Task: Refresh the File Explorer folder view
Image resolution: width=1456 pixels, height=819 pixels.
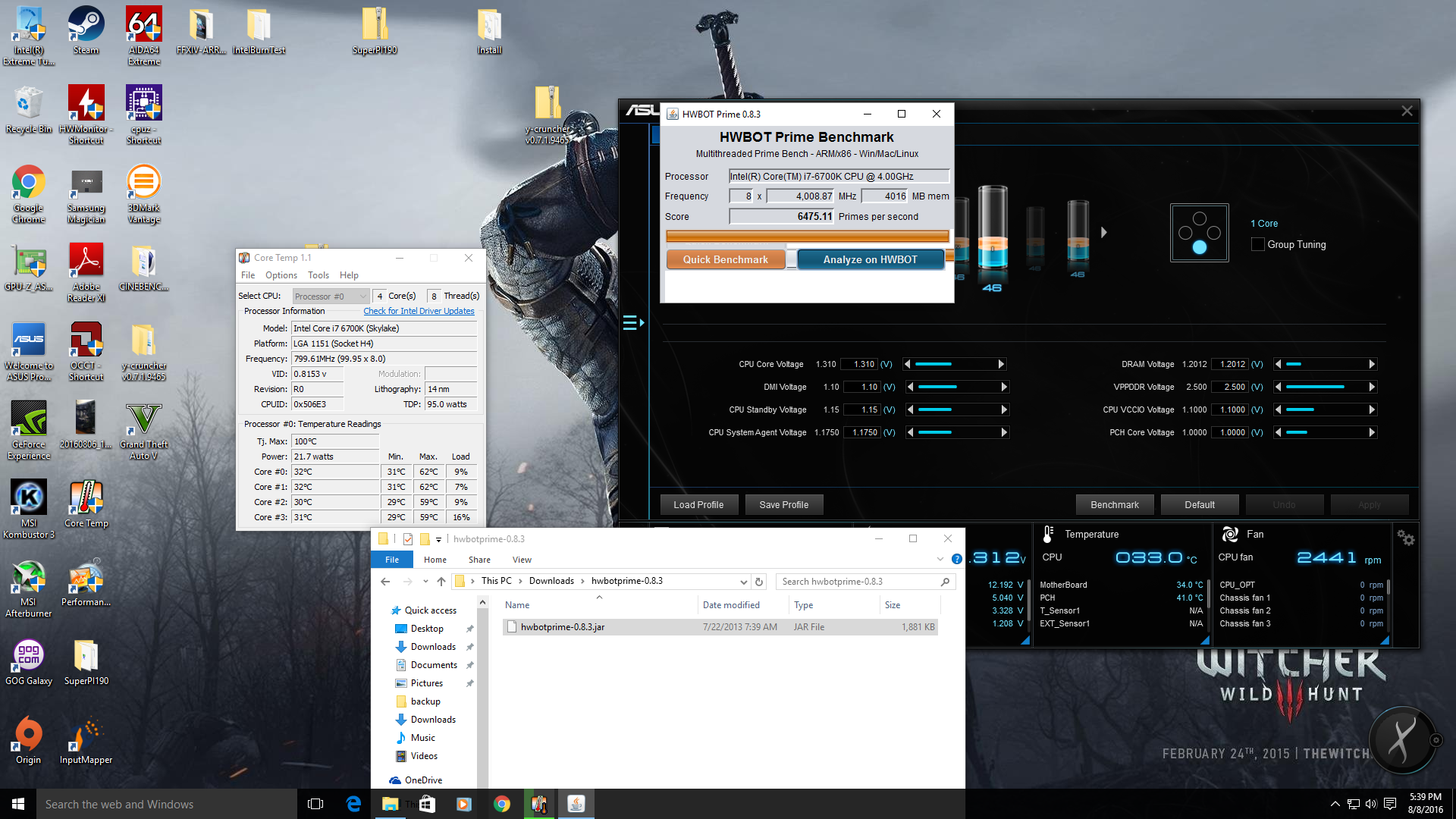Action: click(759, 582)
